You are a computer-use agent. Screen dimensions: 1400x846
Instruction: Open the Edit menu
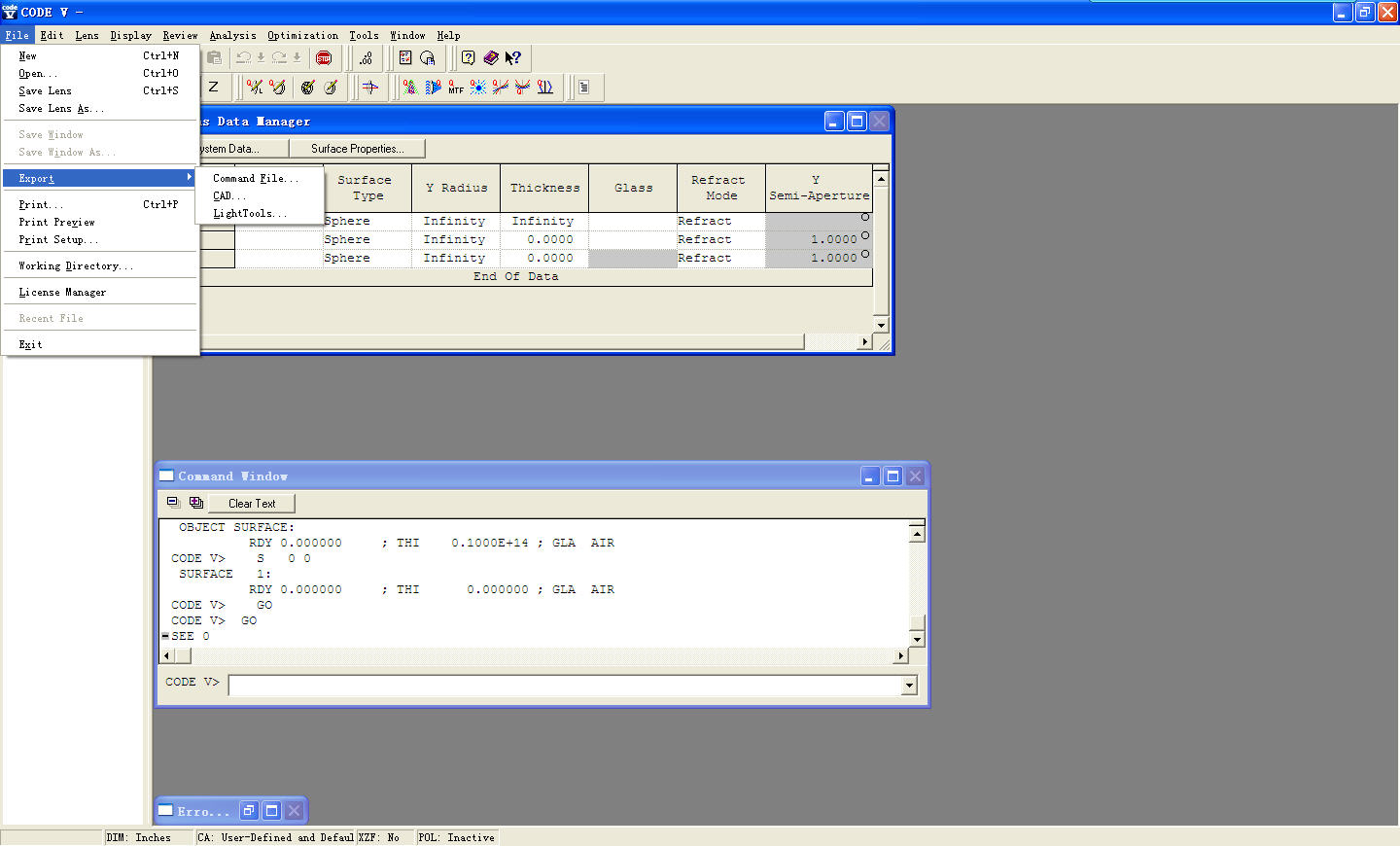(52, 36)
